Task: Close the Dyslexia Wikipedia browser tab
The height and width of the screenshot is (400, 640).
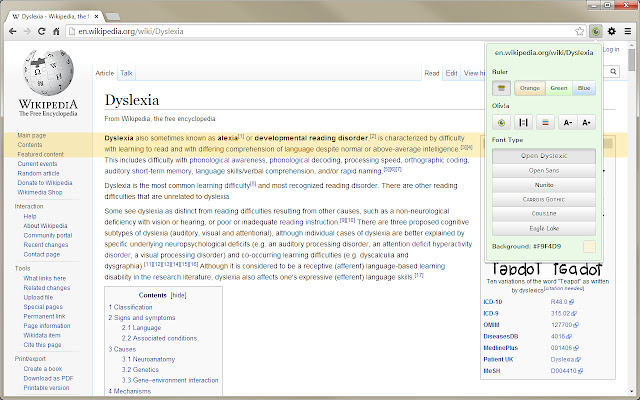Action: (x=96, y=17)
